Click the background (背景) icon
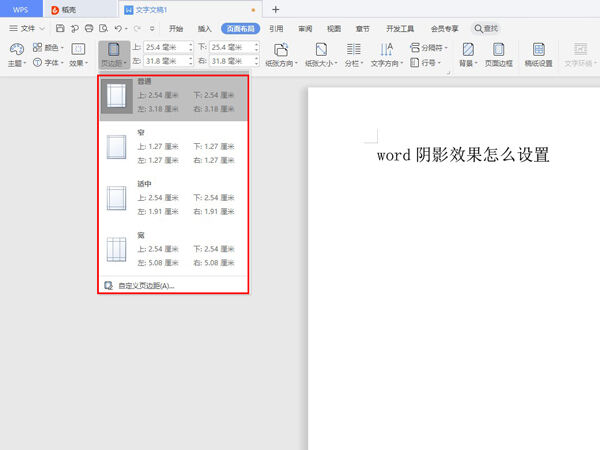This screenshot has height=450, width=600. click(467, 49)
